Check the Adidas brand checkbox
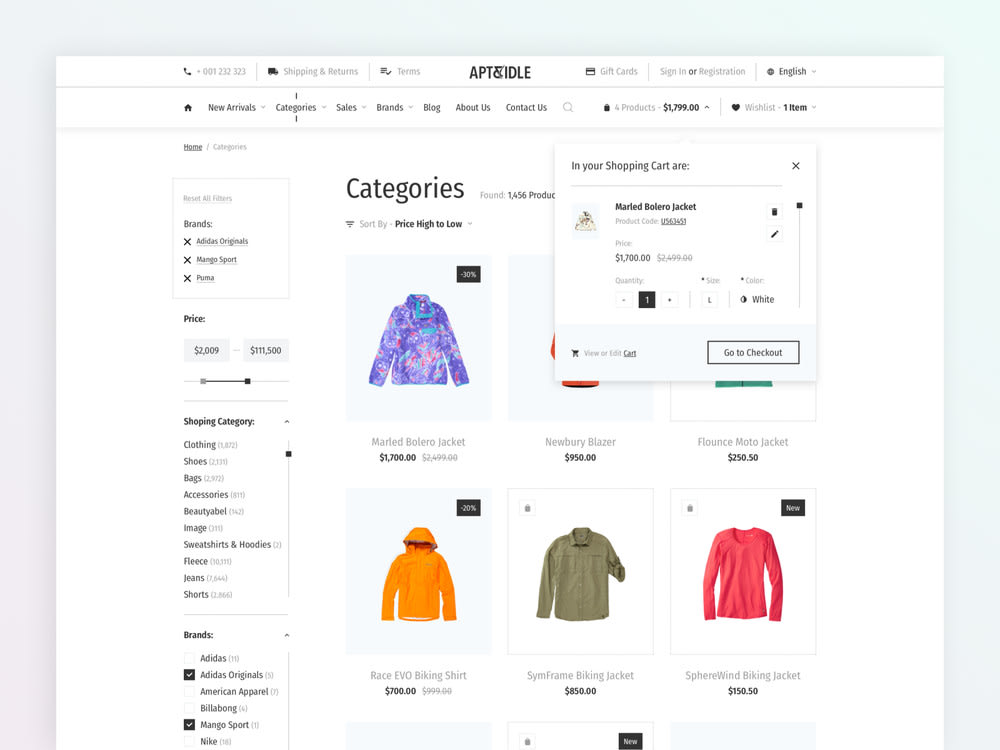 point(189,658)
